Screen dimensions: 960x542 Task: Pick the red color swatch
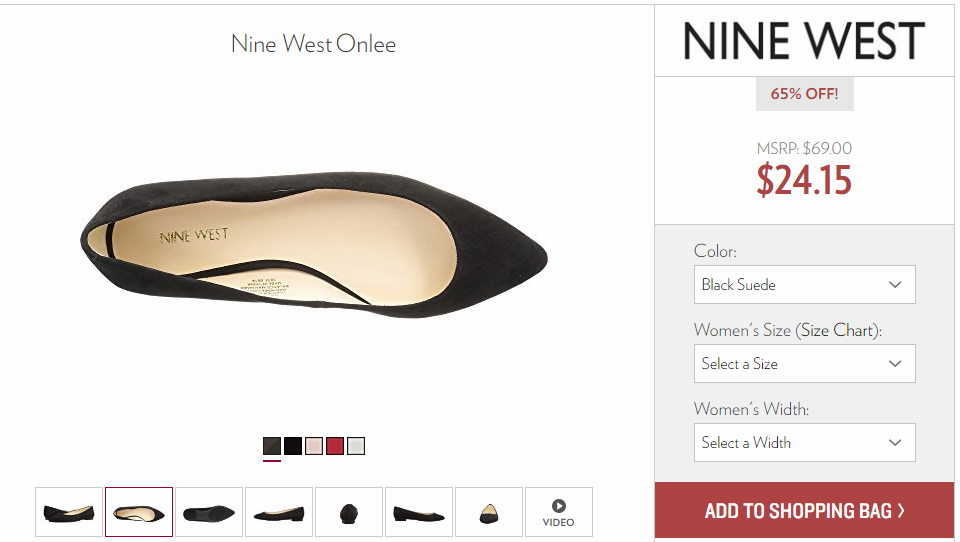pos(334,446)
